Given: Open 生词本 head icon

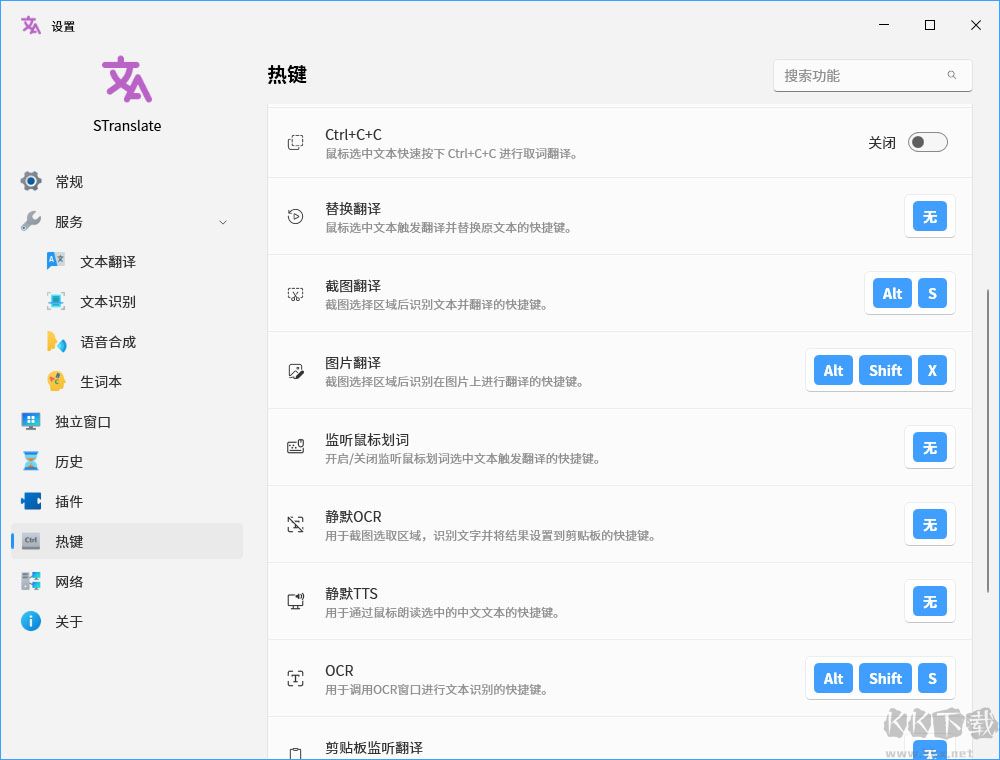Looking at the screenshot, I should coord(56,381).
